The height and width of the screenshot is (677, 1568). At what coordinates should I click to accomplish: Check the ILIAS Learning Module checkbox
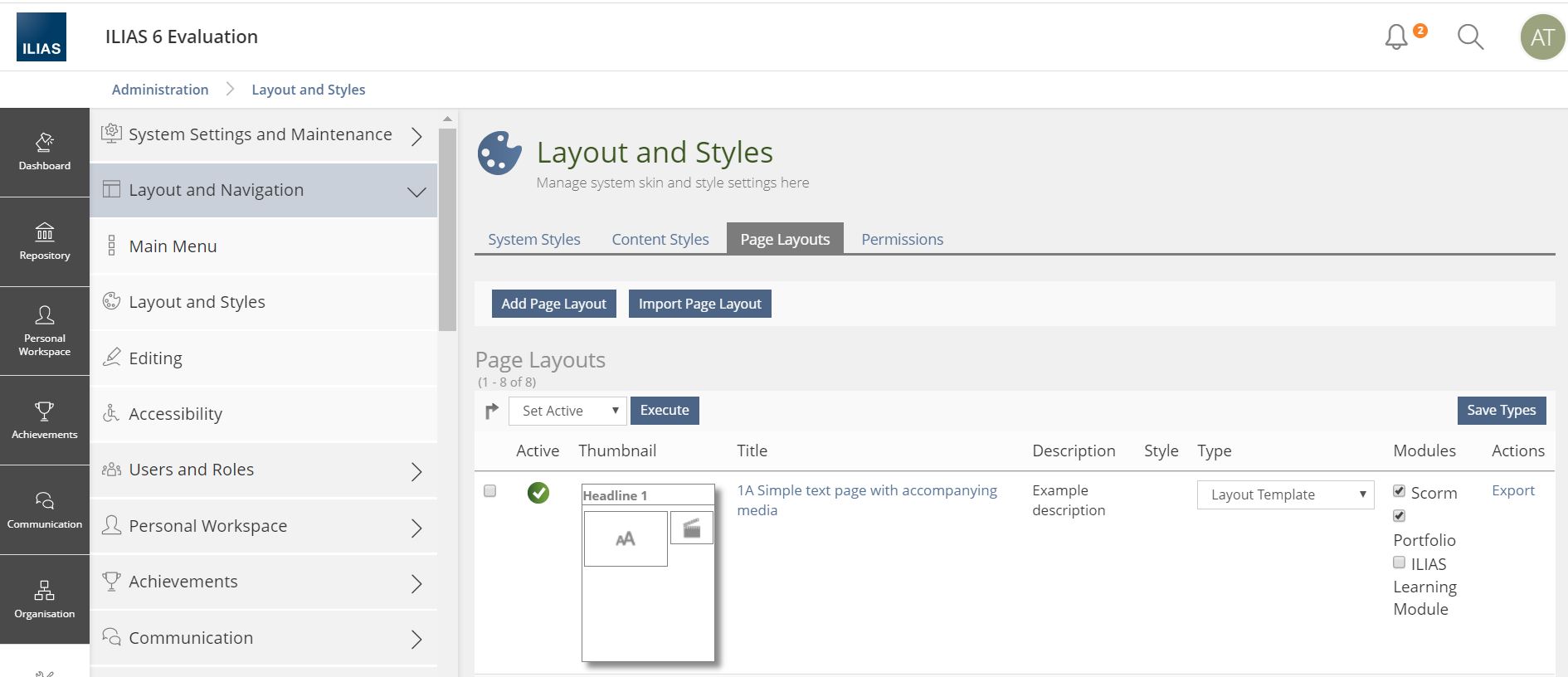tap(1399, 563)
